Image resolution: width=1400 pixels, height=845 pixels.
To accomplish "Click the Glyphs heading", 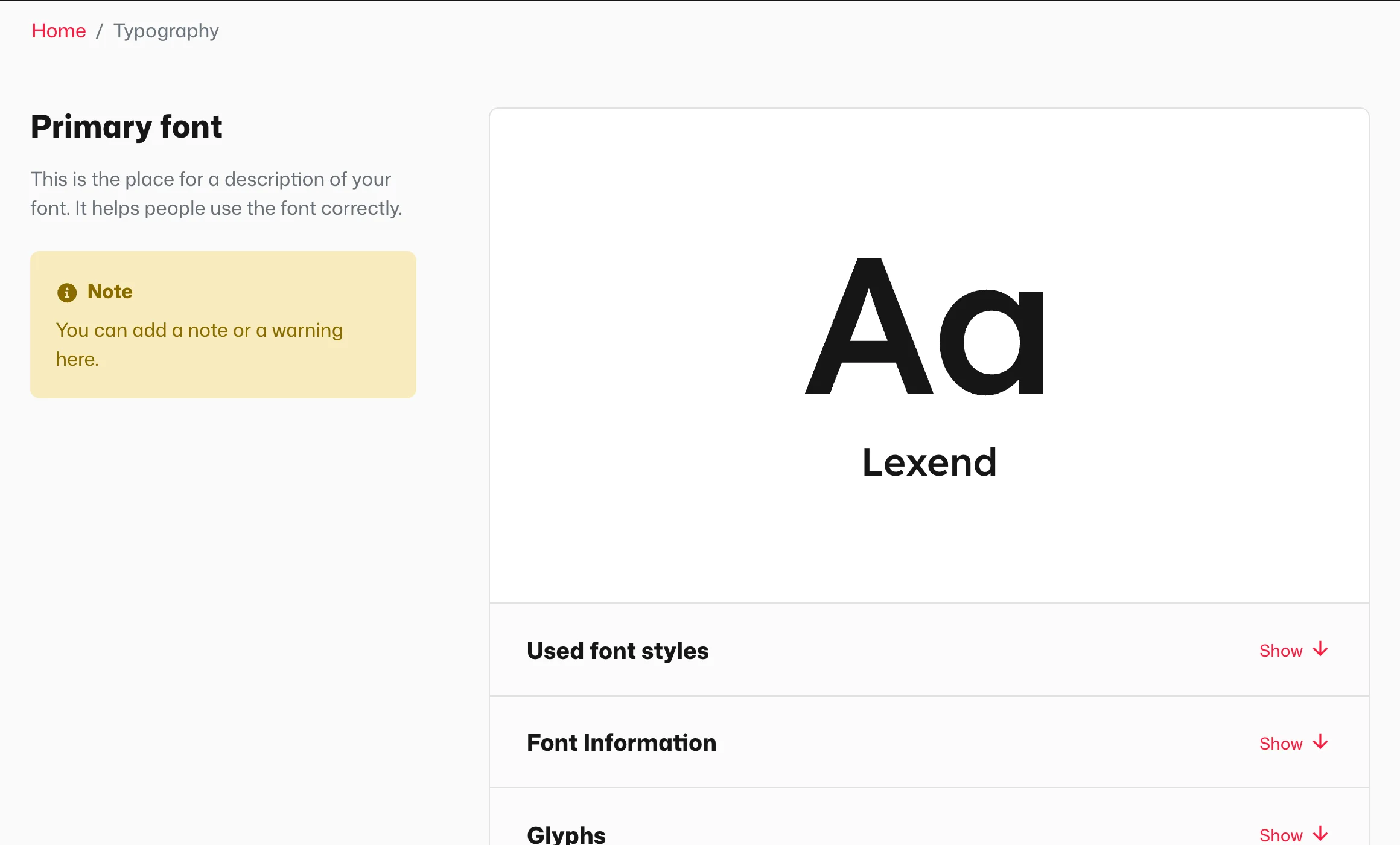I will [x=566, y=835].
